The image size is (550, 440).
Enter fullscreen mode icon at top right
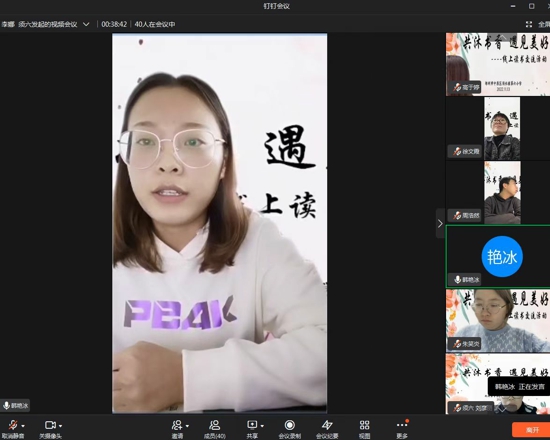point(529,24)
